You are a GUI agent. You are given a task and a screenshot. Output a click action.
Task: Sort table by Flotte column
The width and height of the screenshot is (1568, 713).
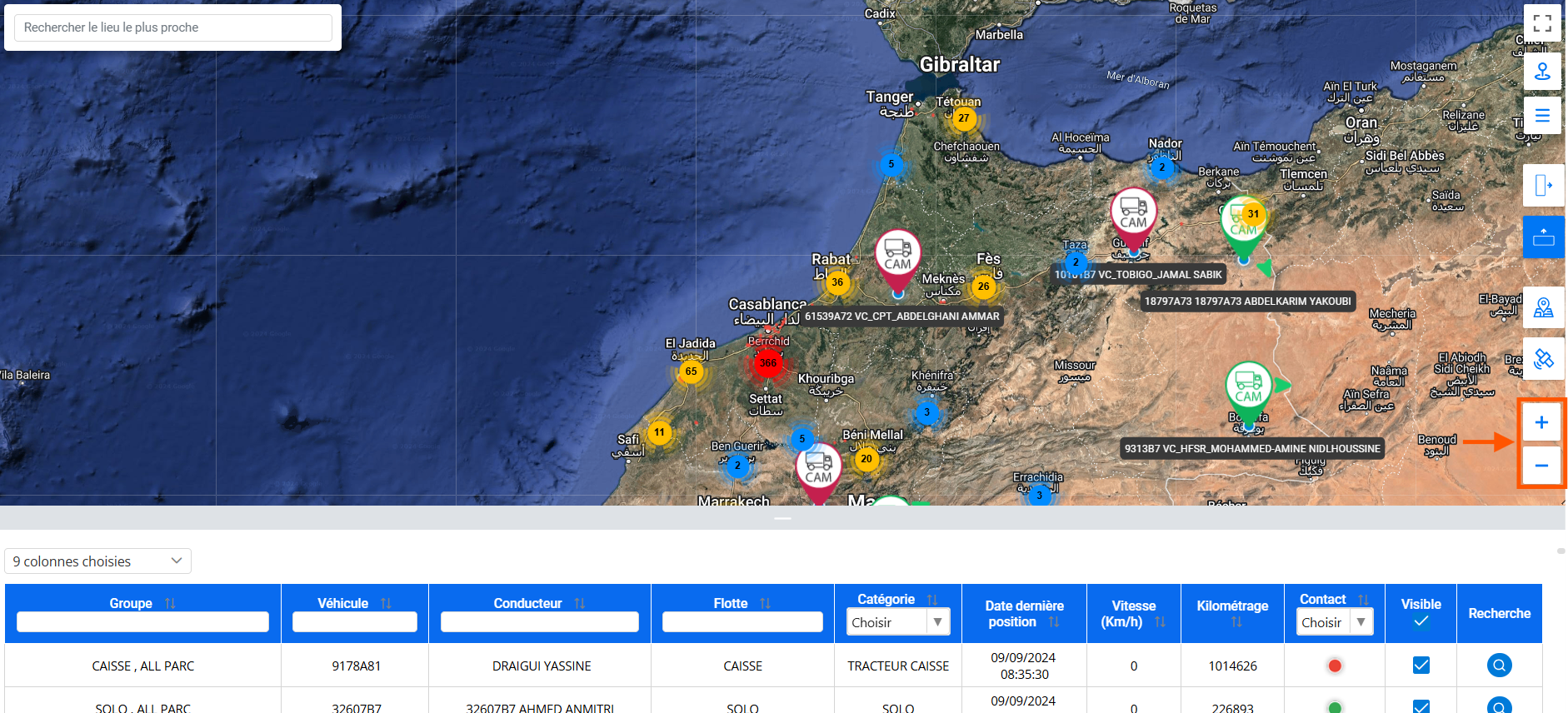[x=765, y=603]
